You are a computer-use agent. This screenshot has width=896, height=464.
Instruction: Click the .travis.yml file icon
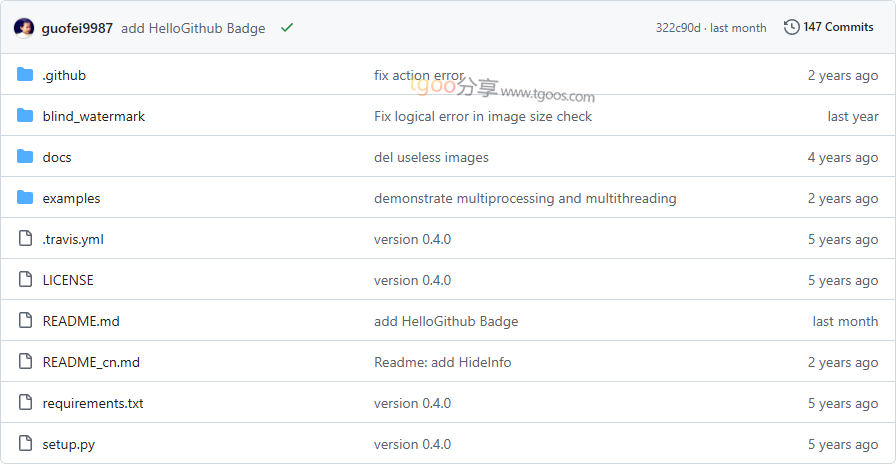[25, 239]
